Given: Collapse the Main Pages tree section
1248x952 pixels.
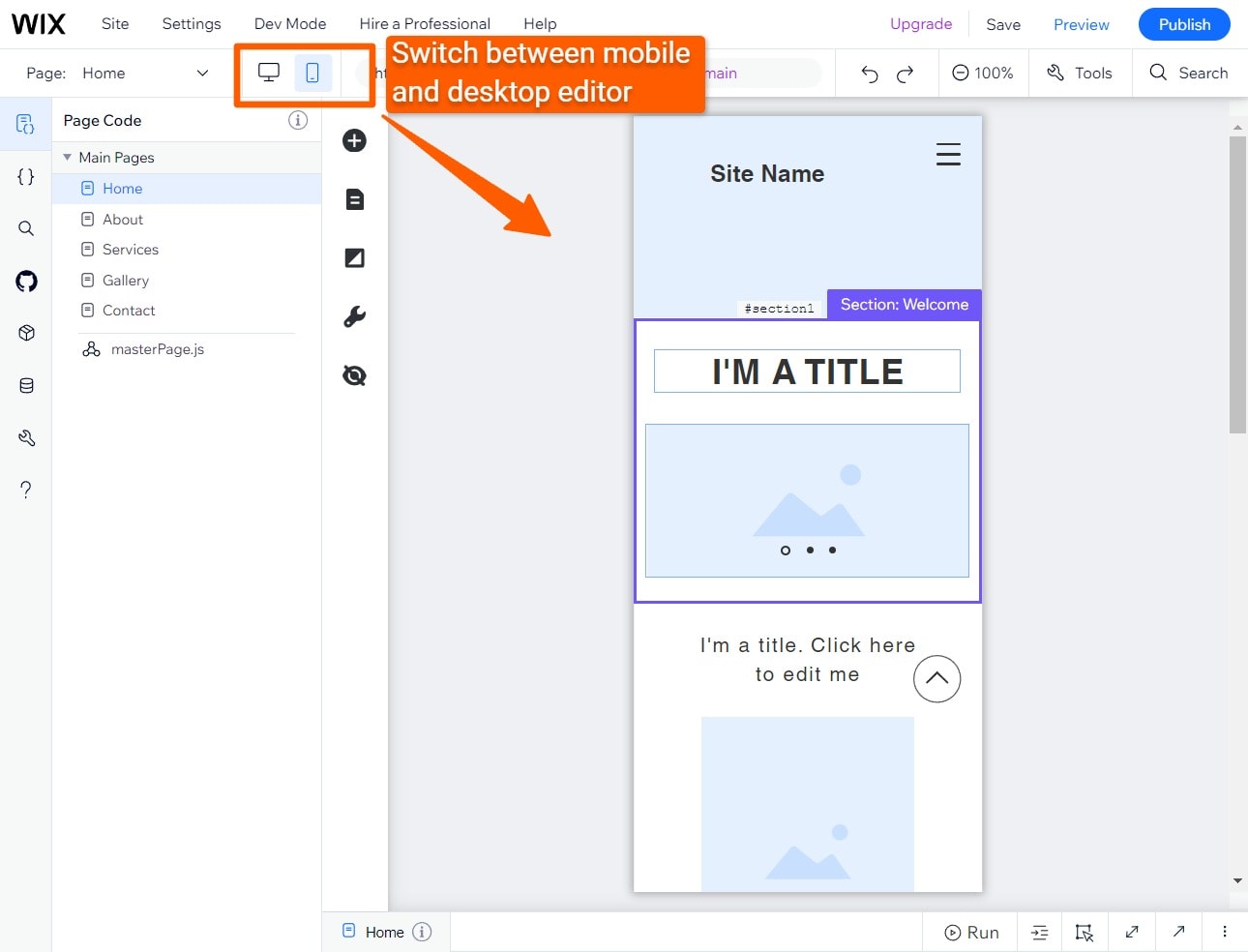Looking at the screenshot, I should (67, 157).
